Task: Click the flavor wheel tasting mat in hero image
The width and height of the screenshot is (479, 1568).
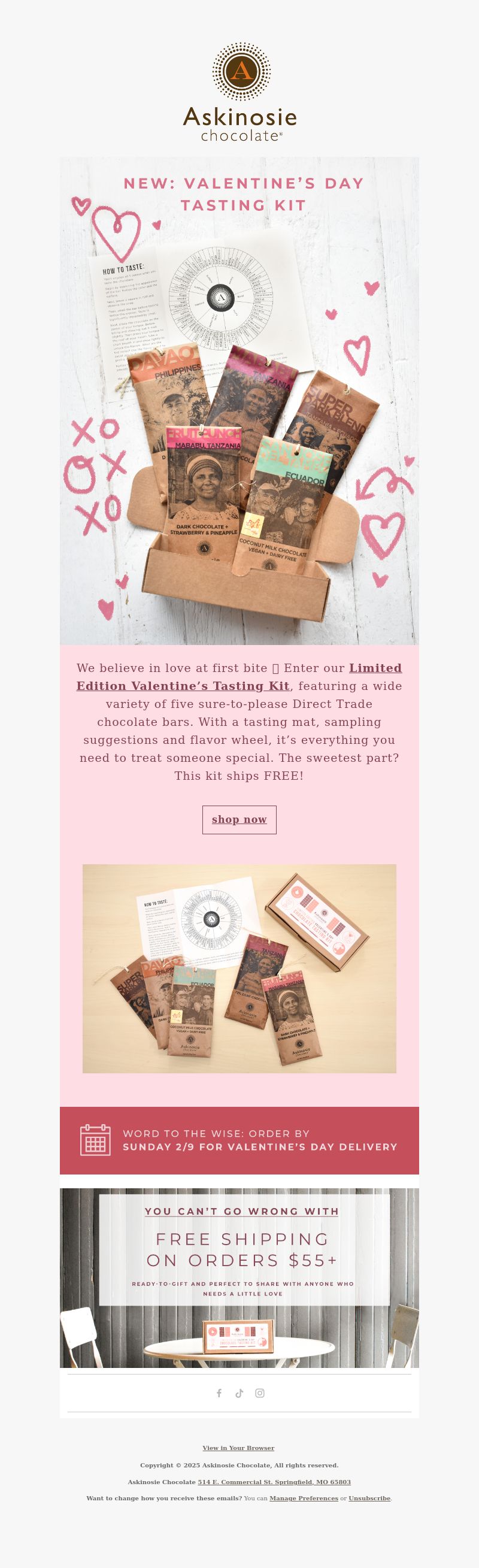Action: 220,298
